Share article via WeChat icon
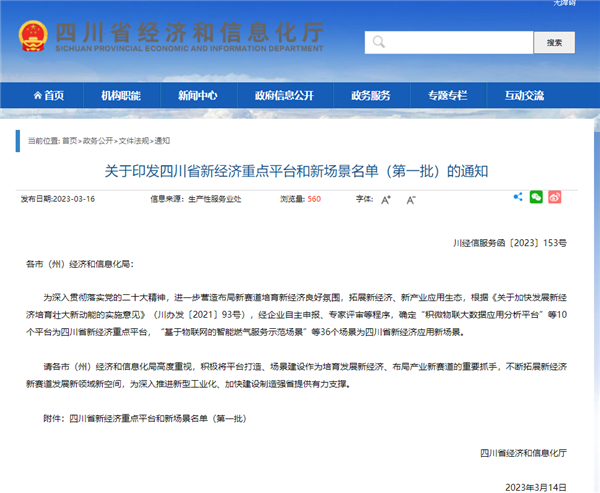 coord(536,198)
